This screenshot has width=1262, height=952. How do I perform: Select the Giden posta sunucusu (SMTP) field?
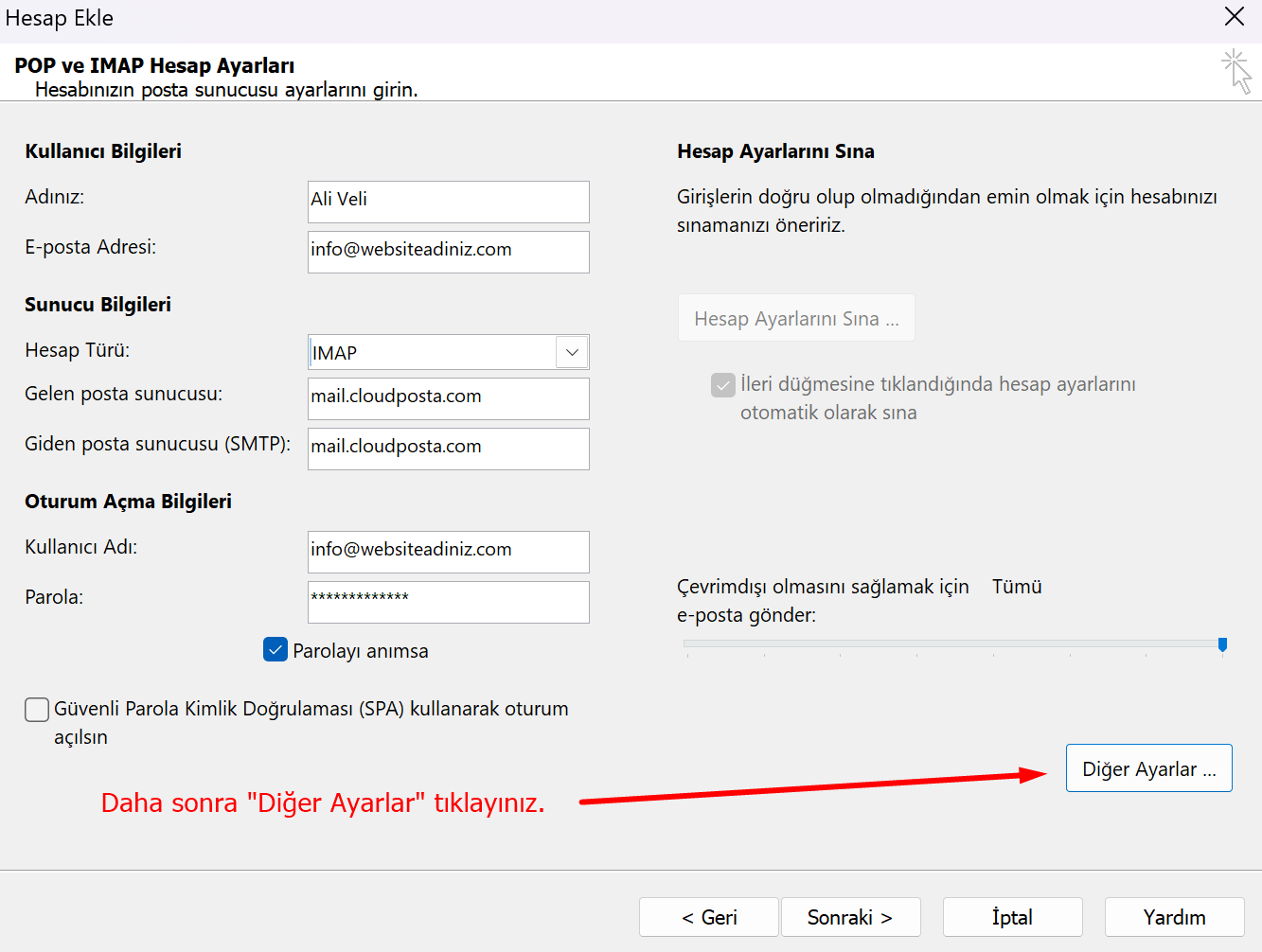tap(448, 449)
